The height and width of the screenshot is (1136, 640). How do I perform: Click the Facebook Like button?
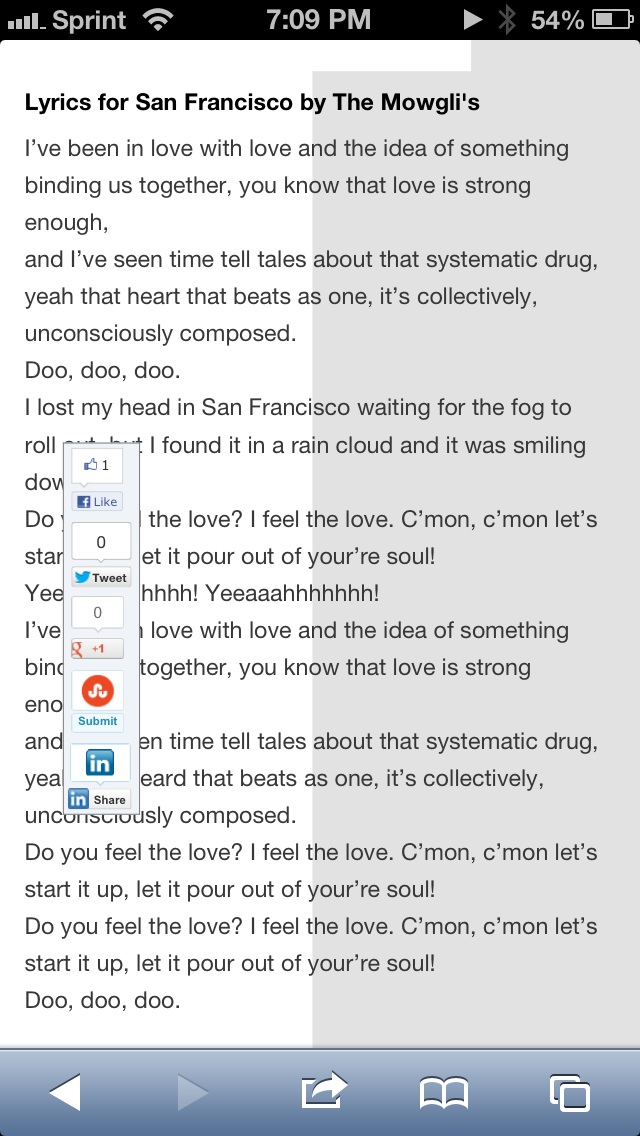click(x=97, y=501)
